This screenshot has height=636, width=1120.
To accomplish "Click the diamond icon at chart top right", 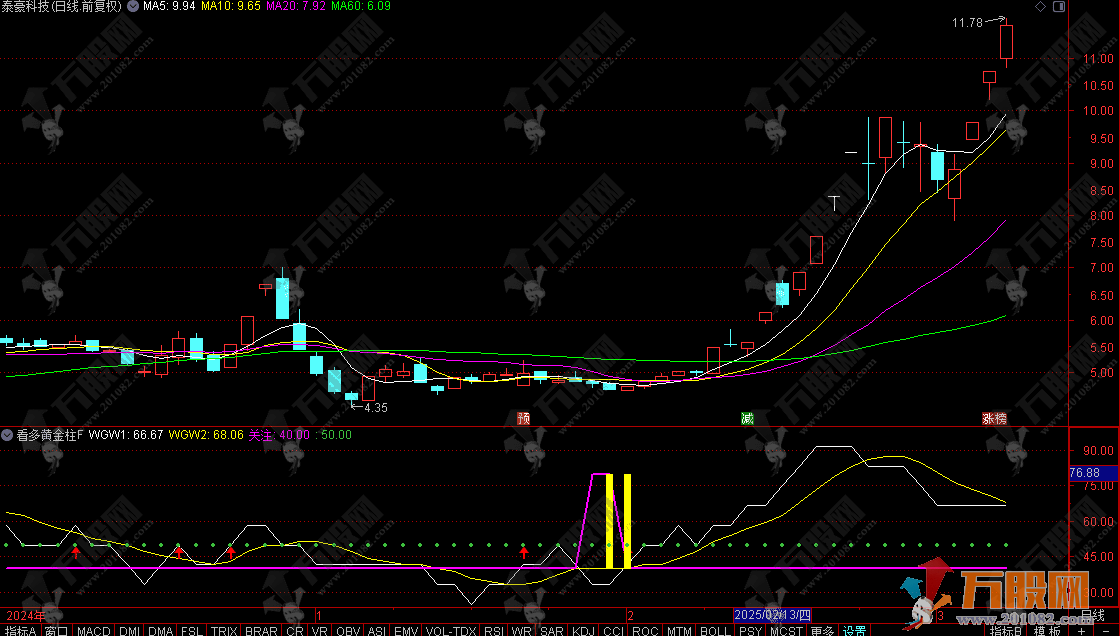I will pyautogui.click(x=1041, y=6).
